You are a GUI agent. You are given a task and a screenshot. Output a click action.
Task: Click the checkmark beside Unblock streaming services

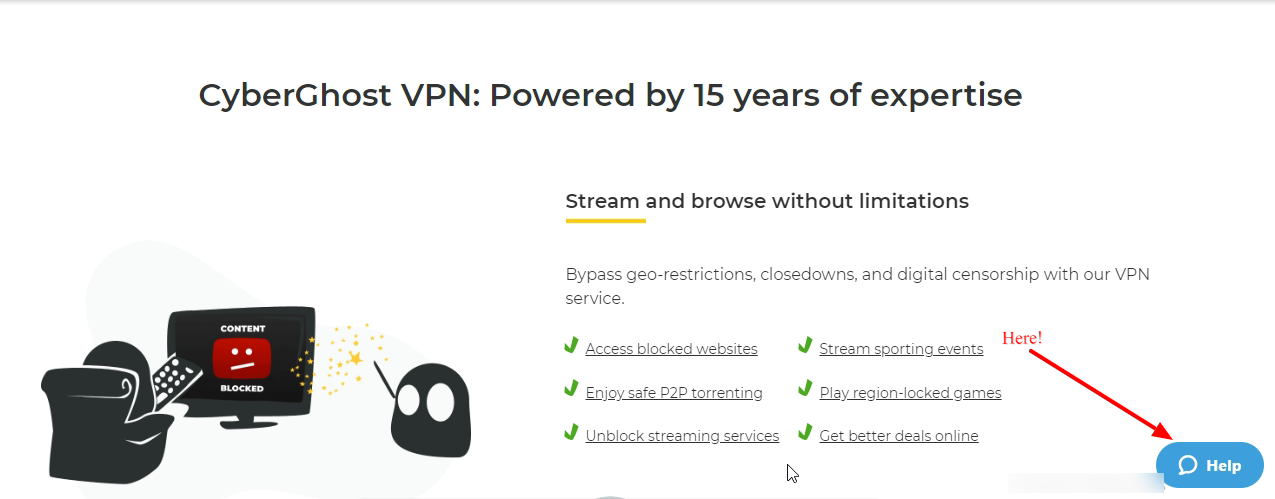pos(571,432)
